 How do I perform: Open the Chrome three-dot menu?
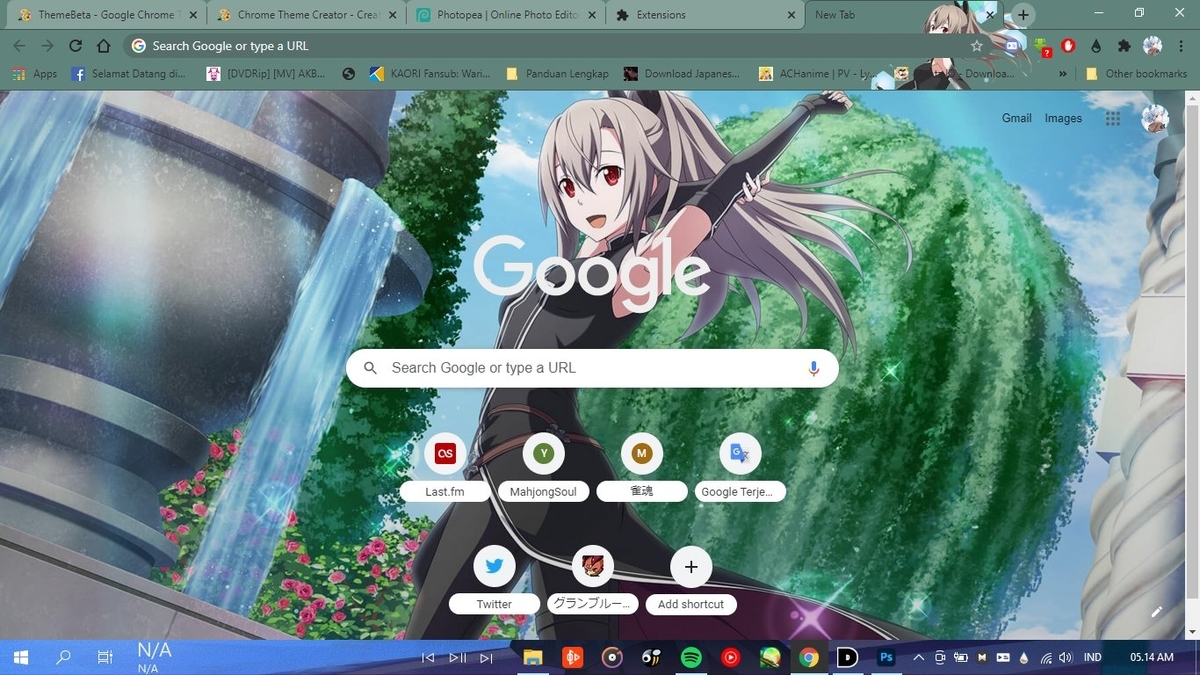1180,46
